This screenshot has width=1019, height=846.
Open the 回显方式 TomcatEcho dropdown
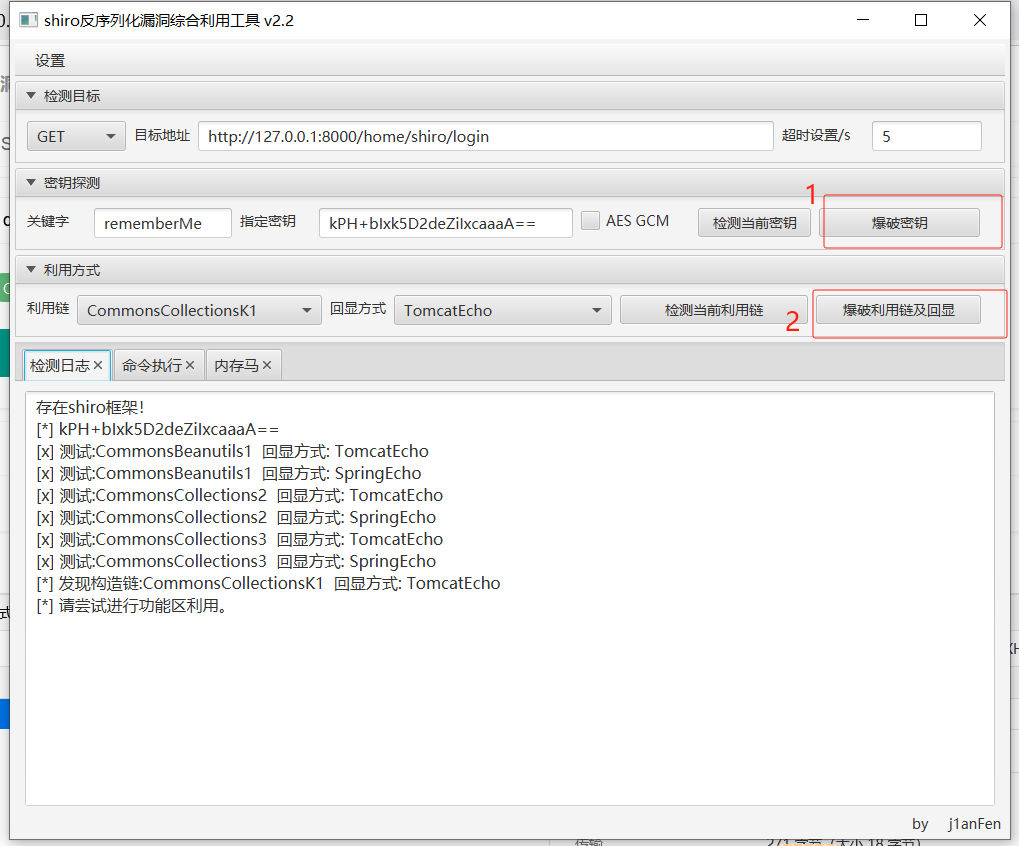[x=502, y=311]
